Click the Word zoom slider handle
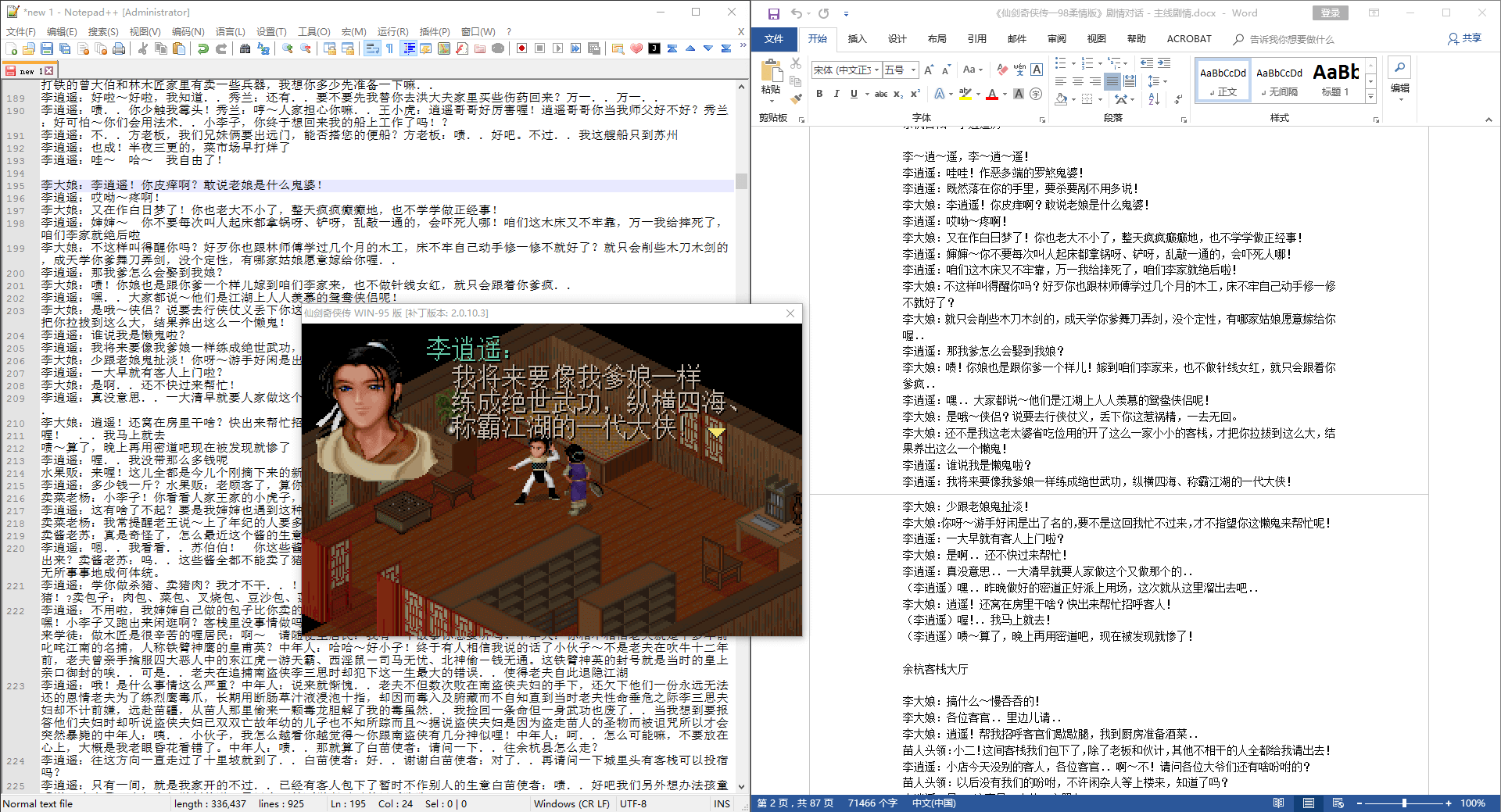The height and width of the screenshot is (812, 1501). point(1404,803)
